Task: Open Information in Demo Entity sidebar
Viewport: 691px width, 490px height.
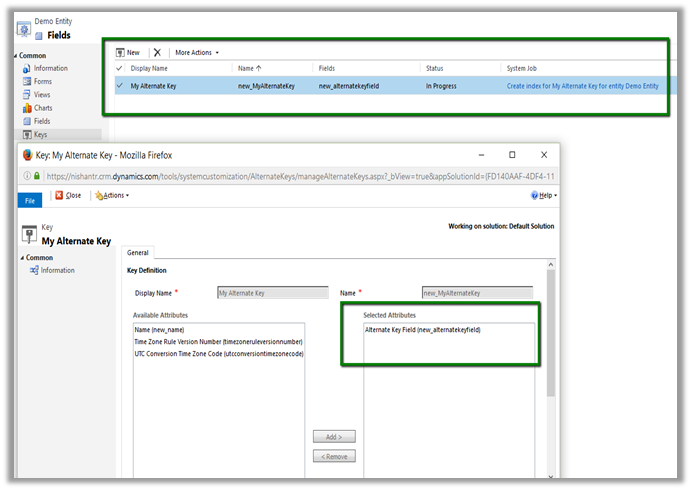Action: (49, 68)
